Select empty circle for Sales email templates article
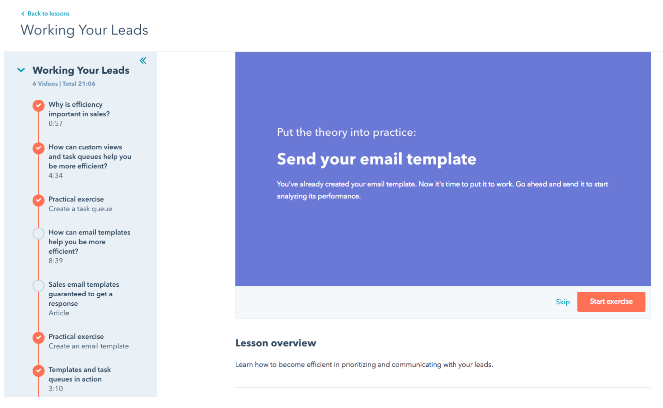Screen dimensions: 663x408 pos(38,285)
